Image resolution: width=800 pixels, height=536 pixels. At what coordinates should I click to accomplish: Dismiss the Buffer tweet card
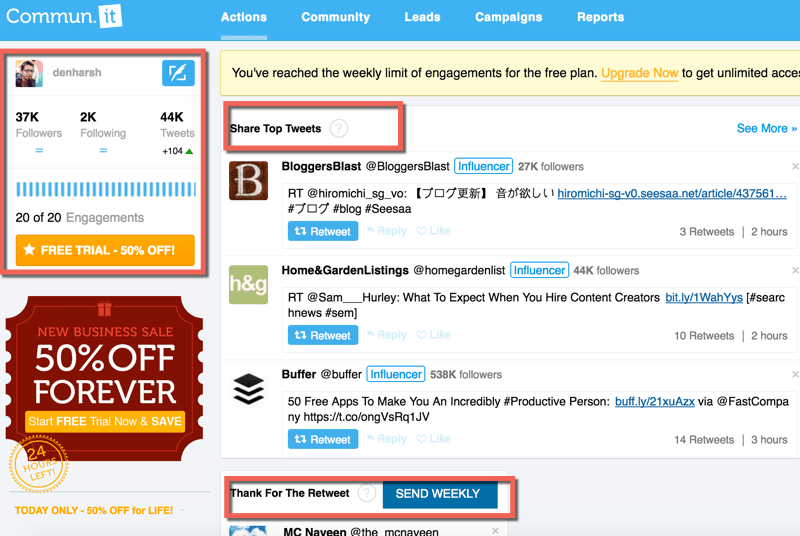tap(795, 374)
